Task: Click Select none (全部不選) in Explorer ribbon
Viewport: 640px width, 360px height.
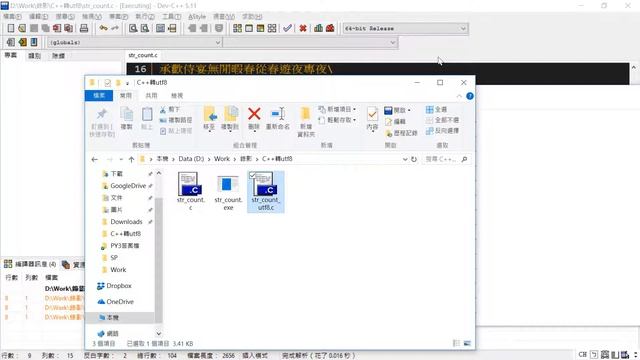Action: tap(442, 120)
